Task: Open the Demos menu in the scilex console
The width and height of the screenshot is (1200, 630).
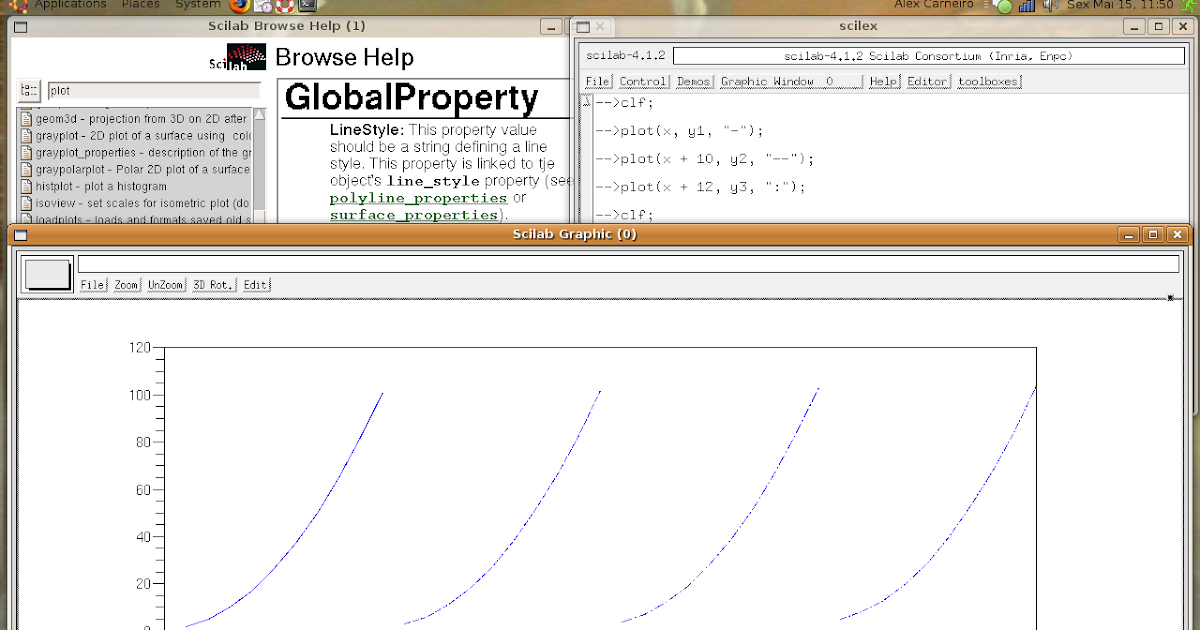Action: [x=693, y=81]
